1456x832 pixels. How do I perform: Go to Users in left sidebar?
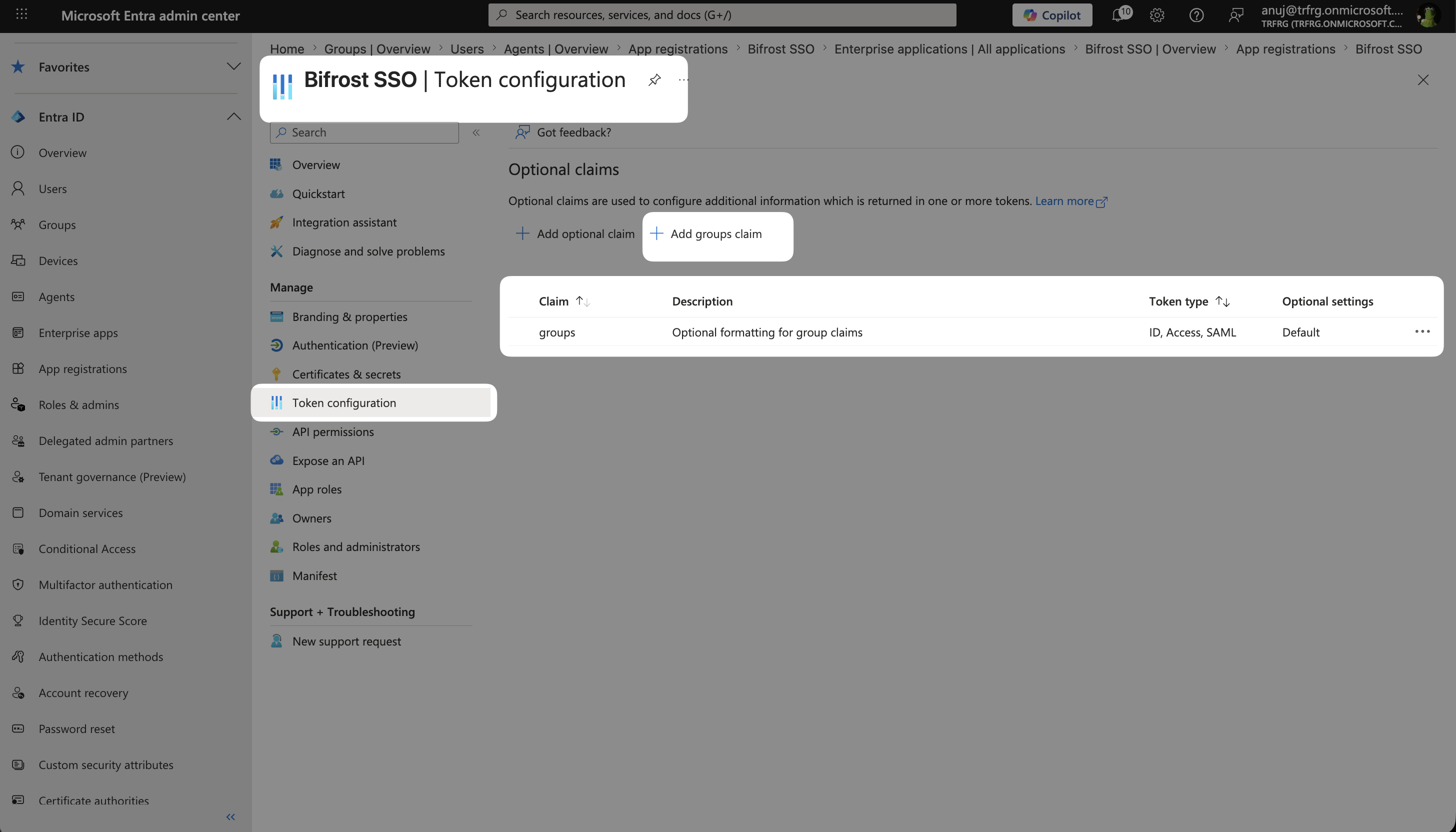(x=52, y=188)
